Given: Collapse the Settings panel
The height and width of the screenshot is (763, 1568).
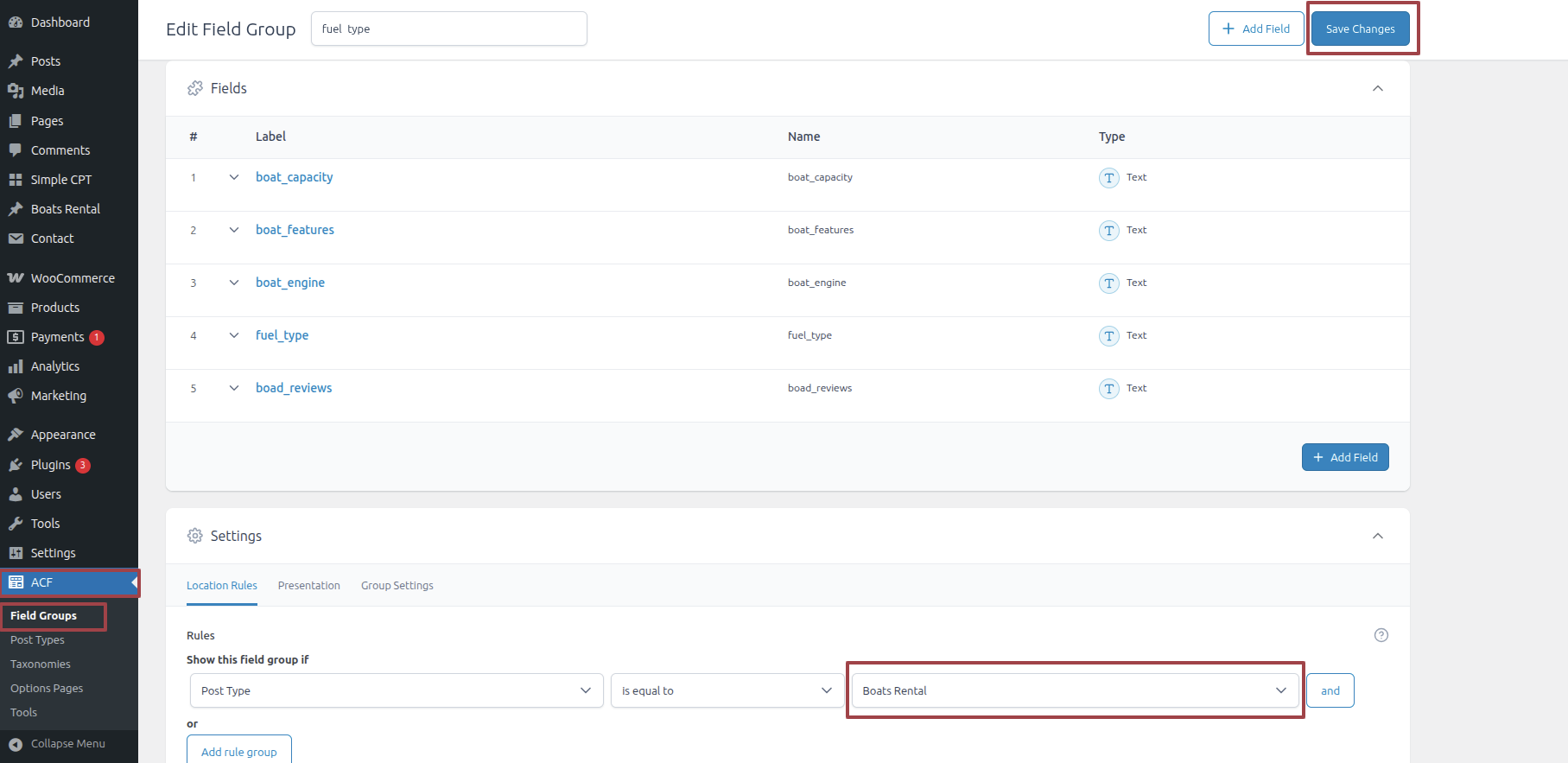Looking at the screenshot, I should pos(1377,536).
